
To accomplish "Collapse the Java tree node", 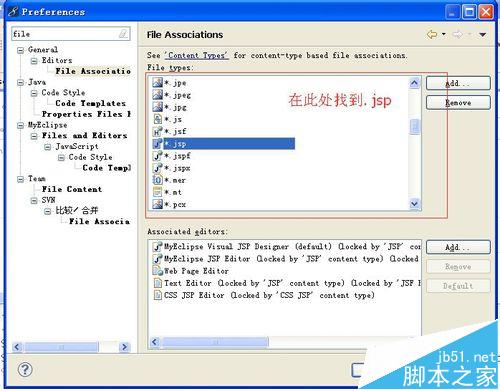I will [x=21, y=82].
